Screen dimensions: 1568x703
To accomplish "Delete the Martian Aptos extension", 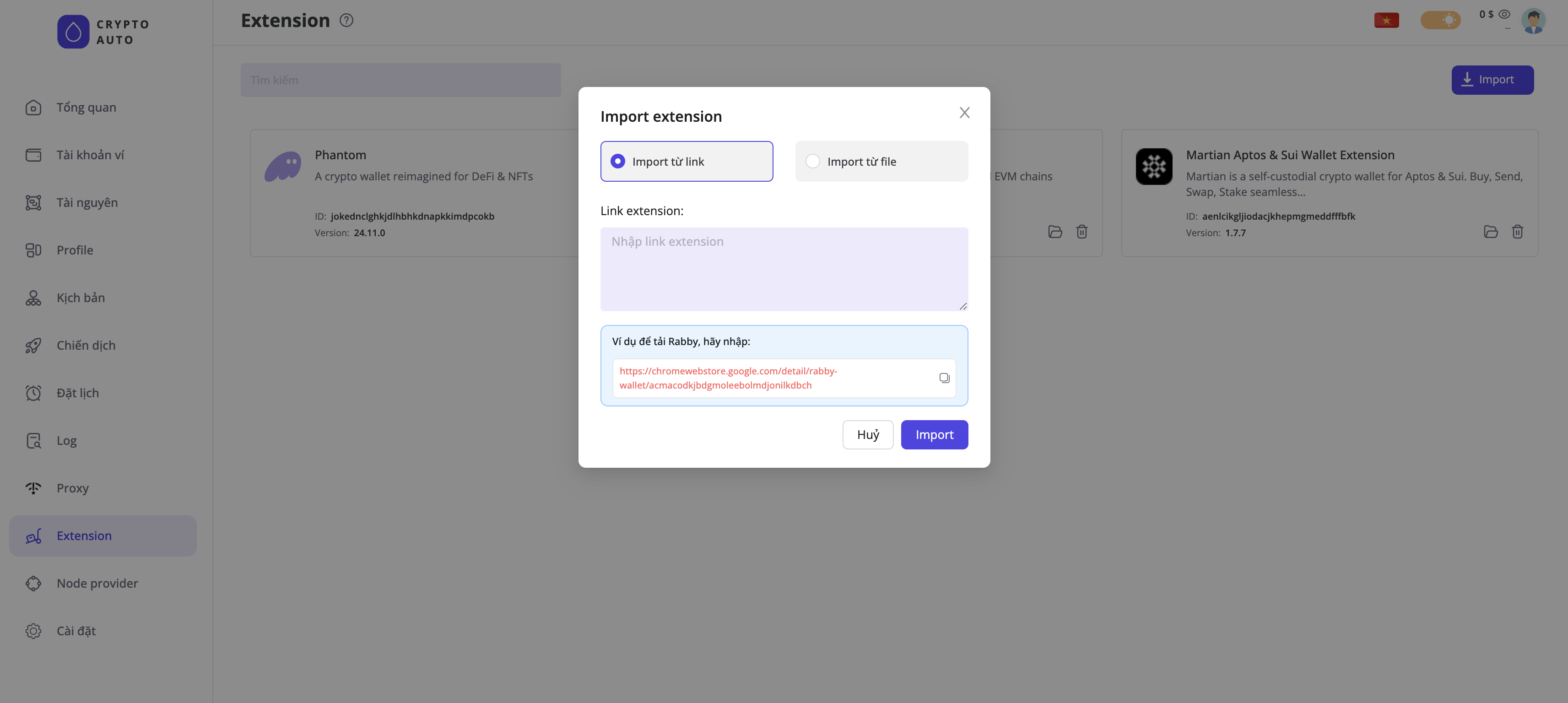I will [1518, 231].
